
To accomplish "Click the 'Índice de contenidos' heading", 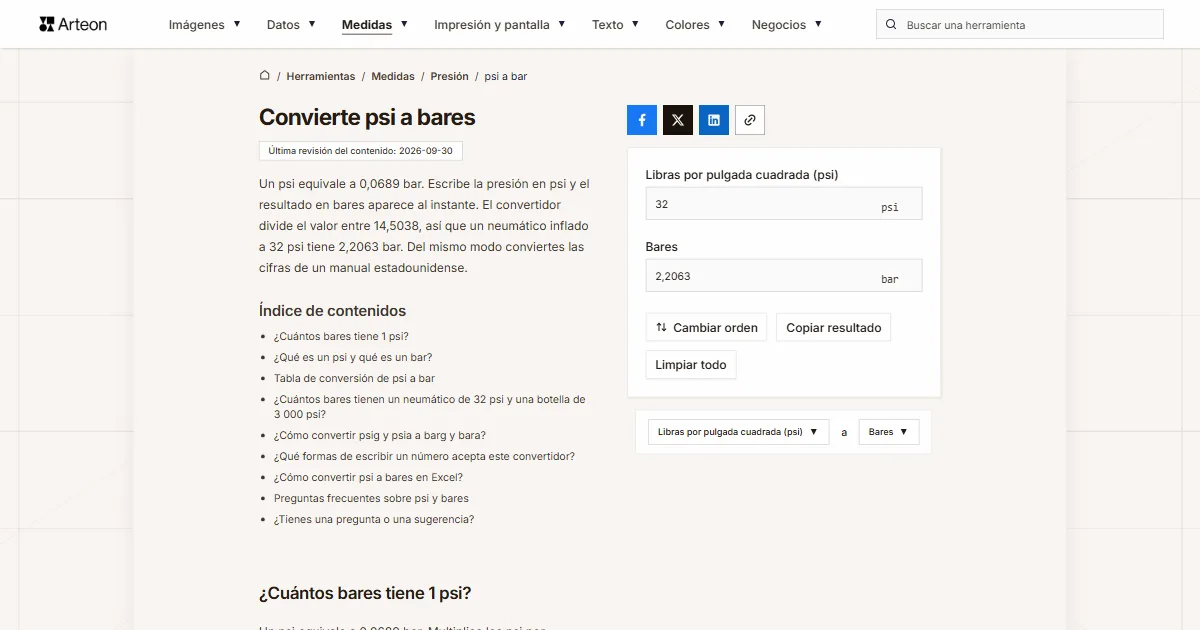I will point(333,310).
